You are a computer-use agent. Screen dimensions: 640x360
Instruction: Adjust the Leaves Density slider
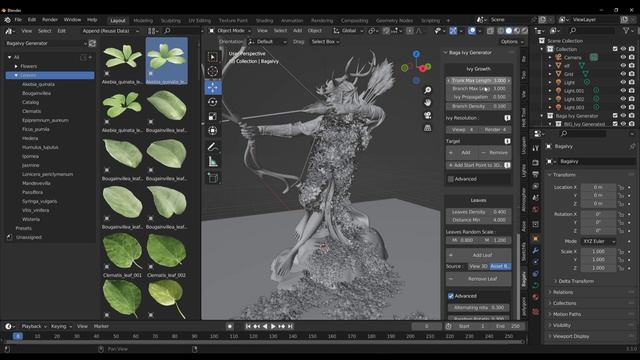478,212
